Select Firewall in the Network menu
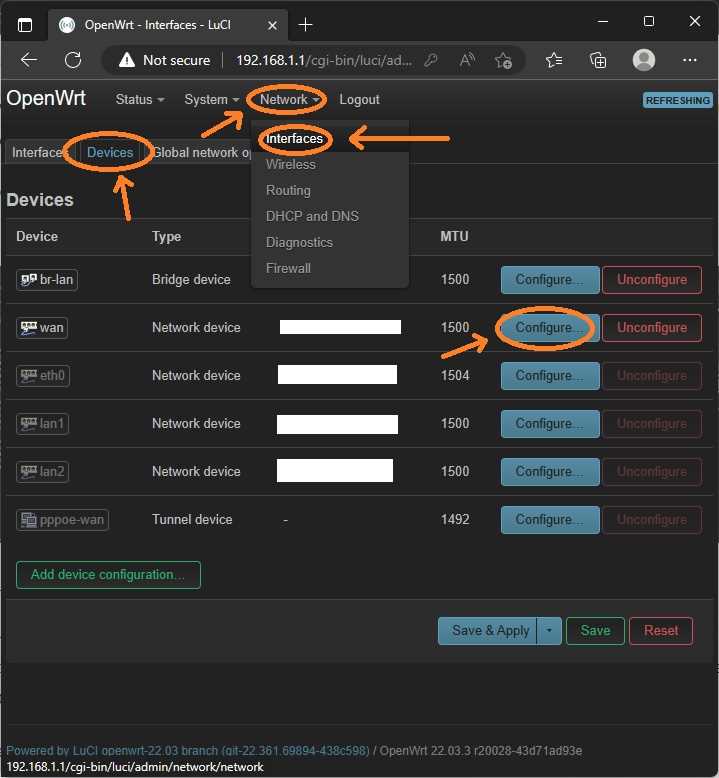The width and height of the screenshot is (719, 778). [288, 268]
